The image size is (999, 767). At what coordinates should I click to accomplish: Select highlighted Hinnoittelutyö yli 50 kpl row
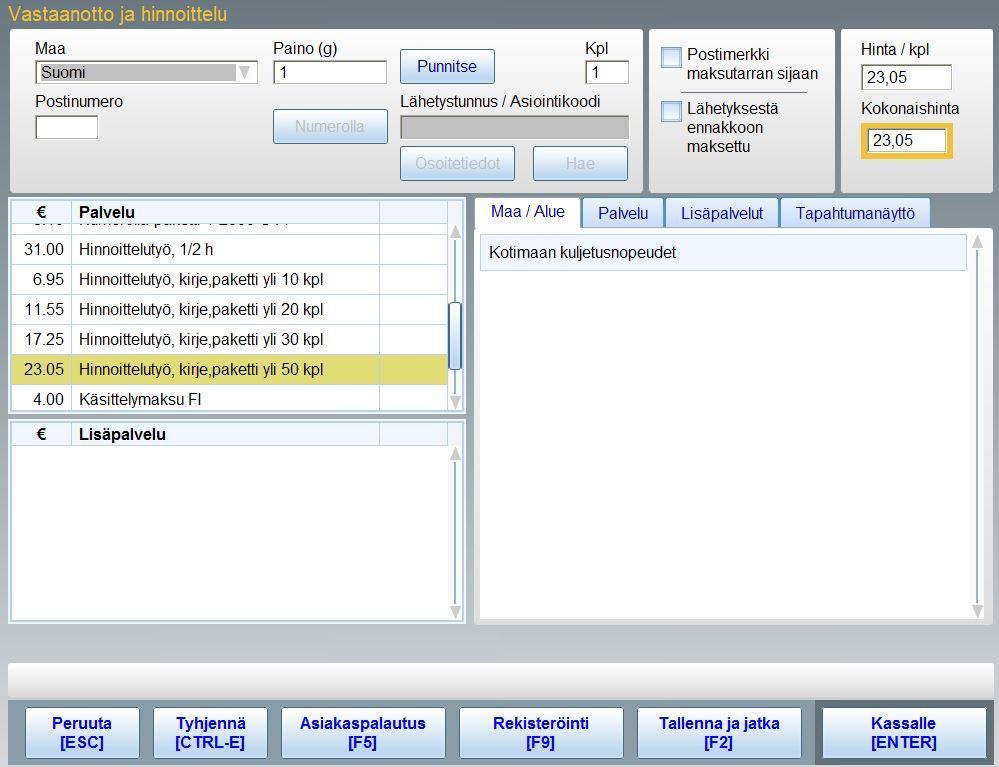point(229,369)
